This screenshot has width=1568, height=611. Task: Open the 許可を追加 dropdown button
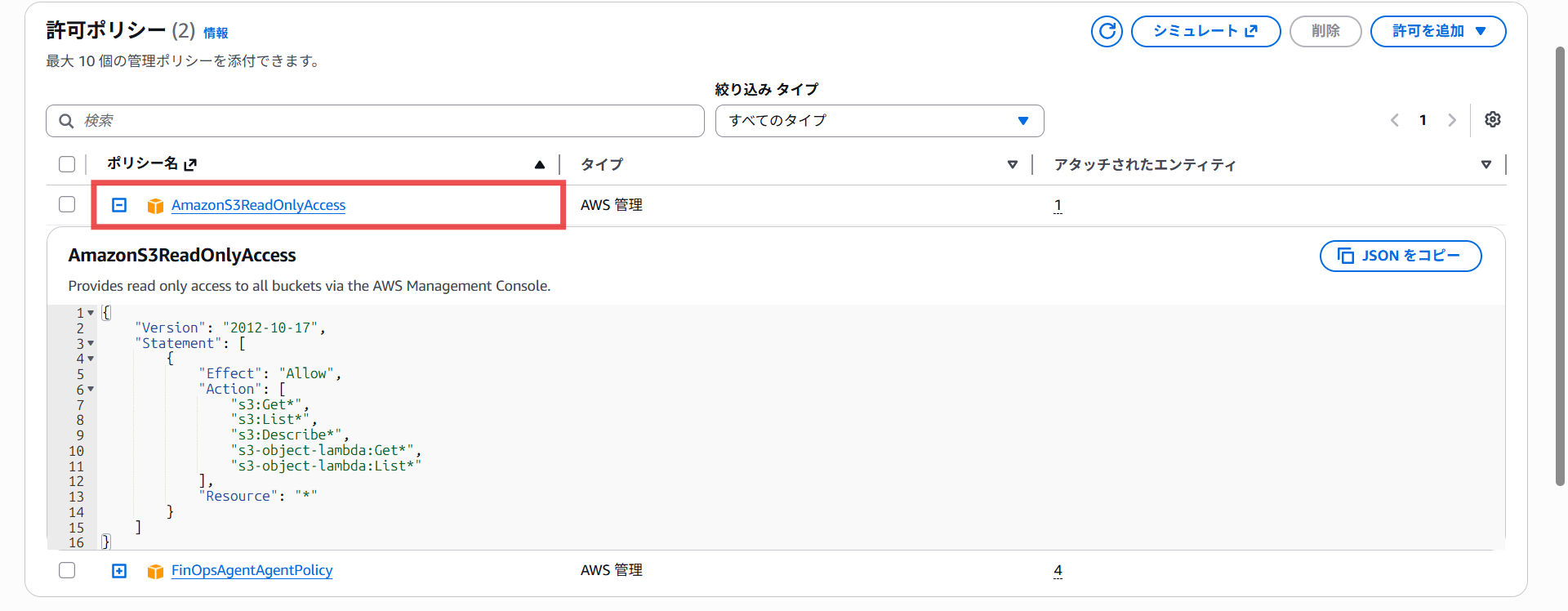point(1438,31)
